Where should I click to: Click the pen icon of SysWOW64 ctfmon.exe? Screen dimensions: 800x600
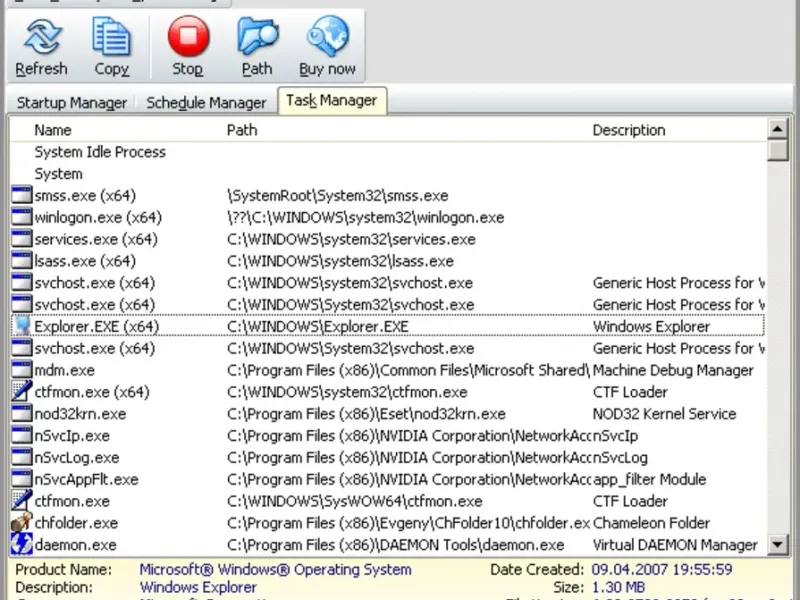21,501
